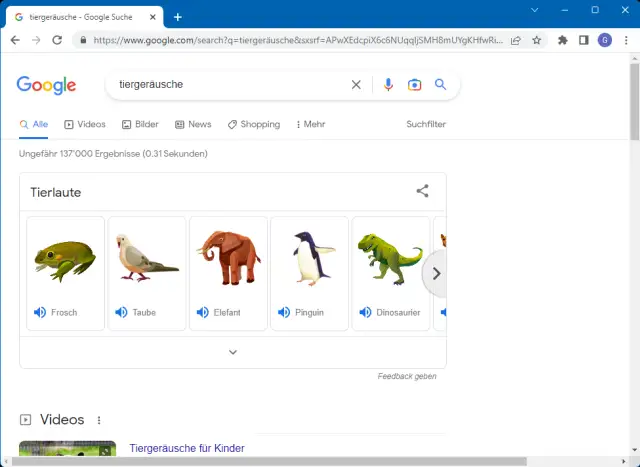Start voice search with microphone icon

point(388,85)
